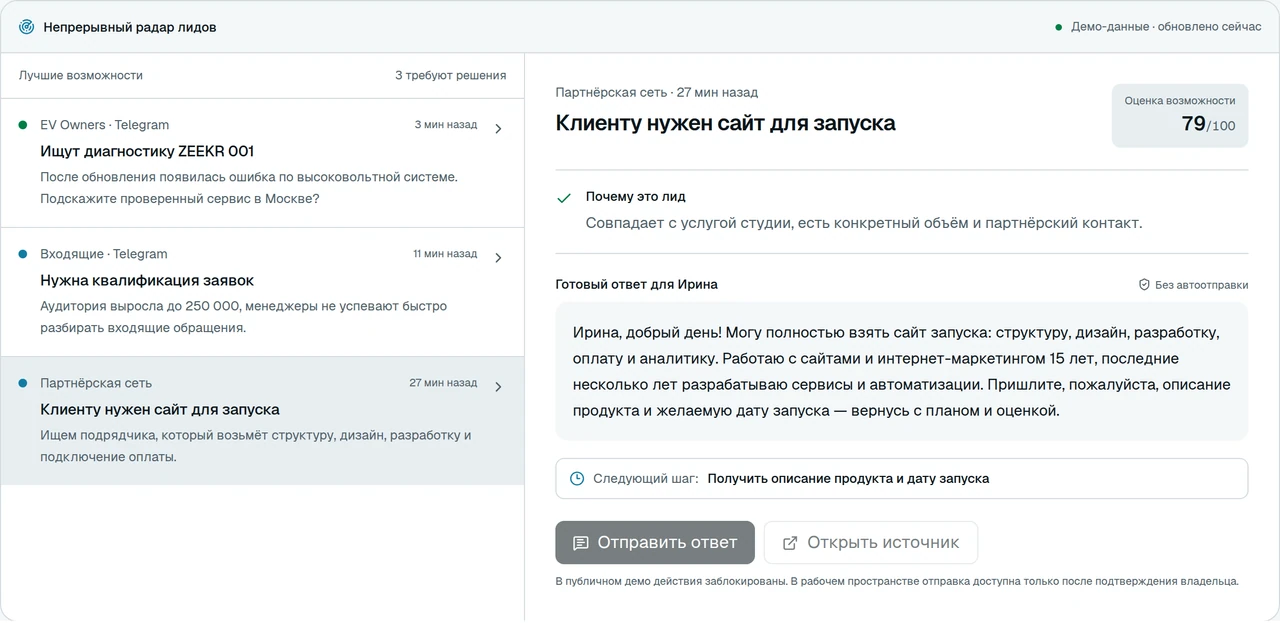Click the Готовый ответ для Ирина label
This screenshot has height=623, width=1280.
pyautogui.click(x=637, y=285)
